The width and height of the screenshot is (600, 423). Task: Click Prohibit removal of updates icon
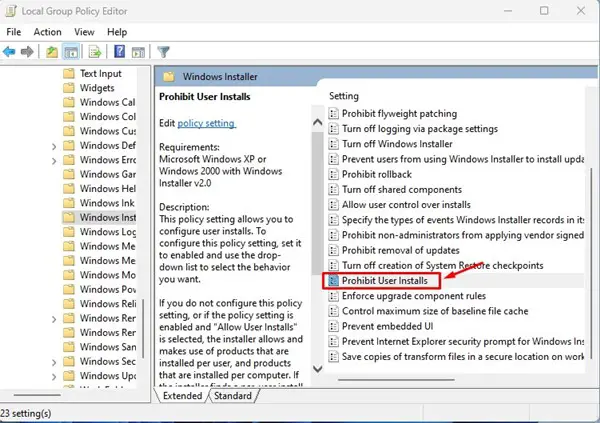coord(334,250)
